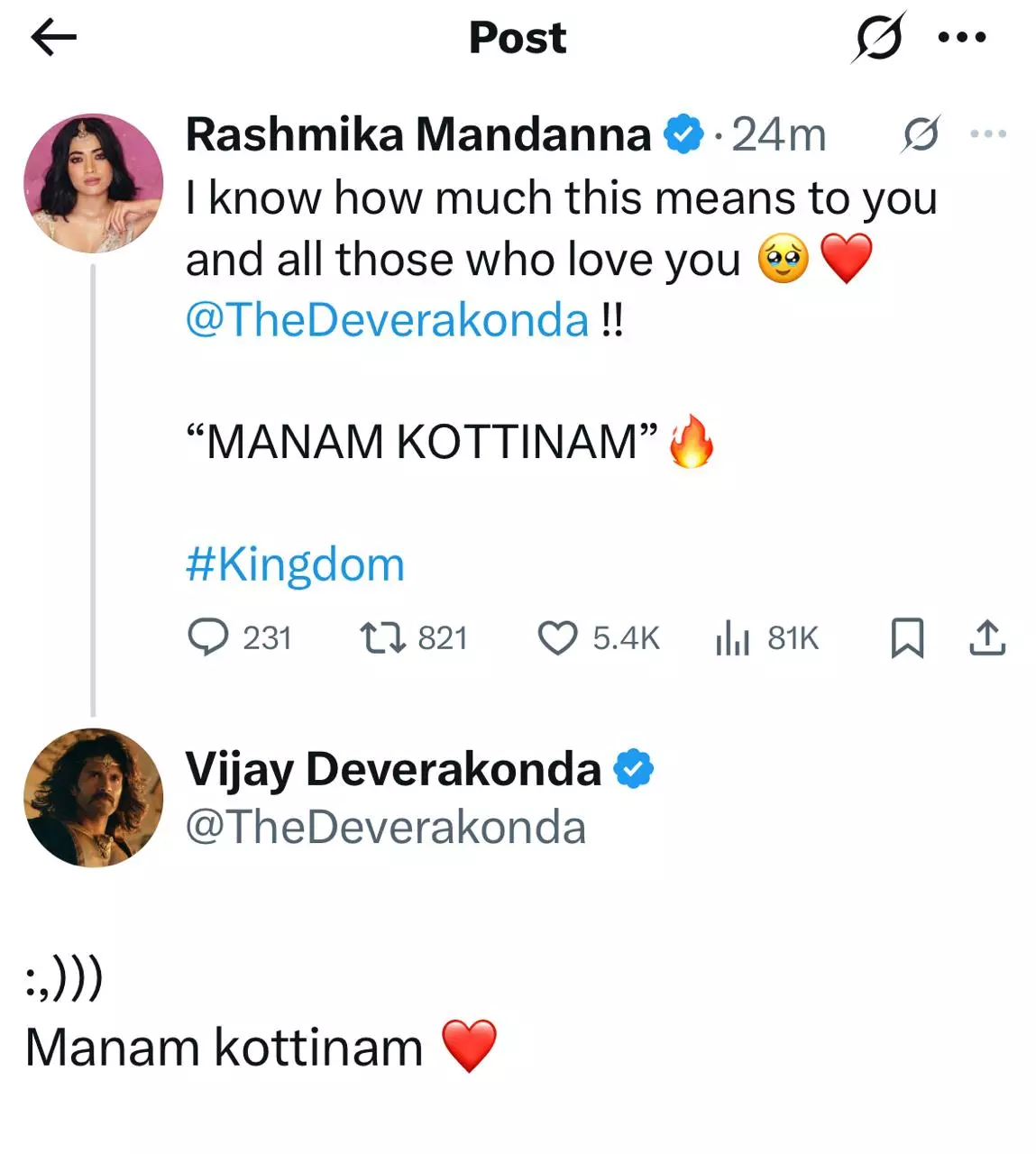
Task: Tap the reply icon with 231
Action: [208, 637]
